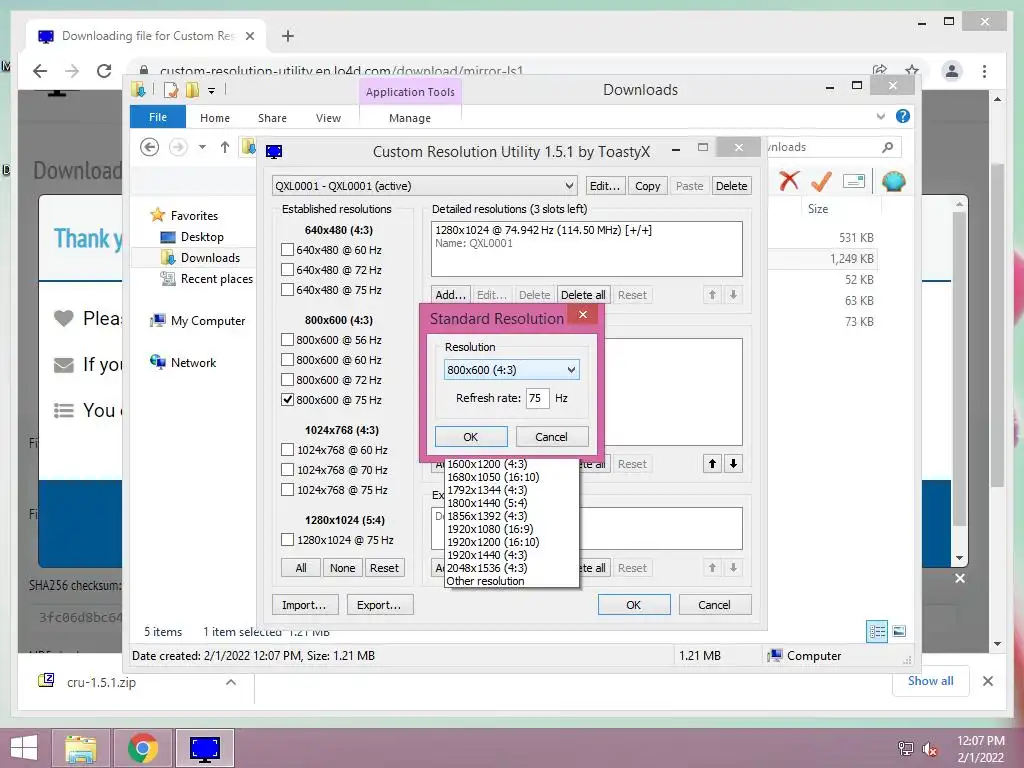Screen dimensions: 1024x768
Task: Enable the 800x600 @ 72 Hz checkbox
Action: point(287,379)
